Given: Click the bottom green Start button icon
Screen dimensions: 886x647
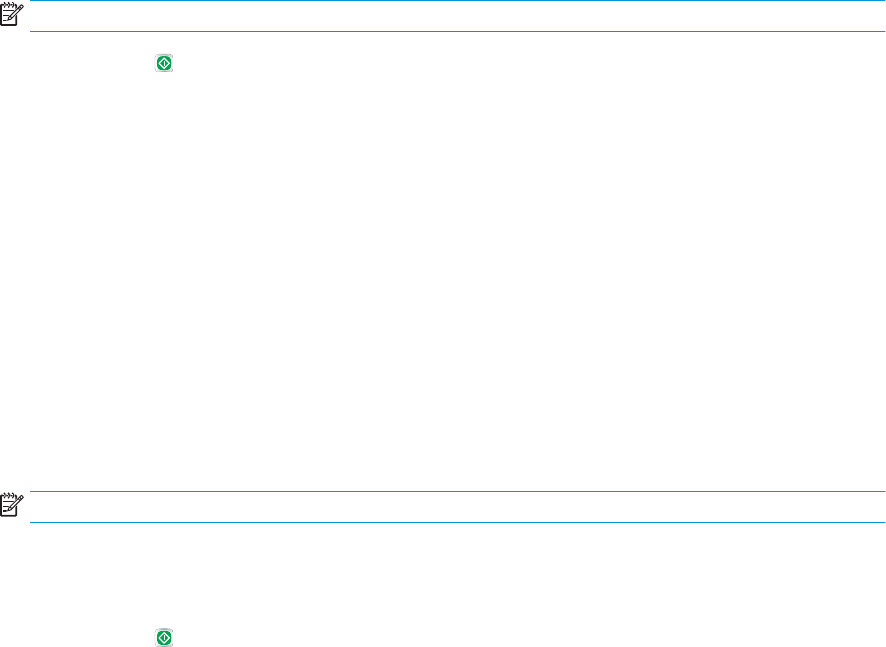Looking at the screenshot, I should (164, 637).
